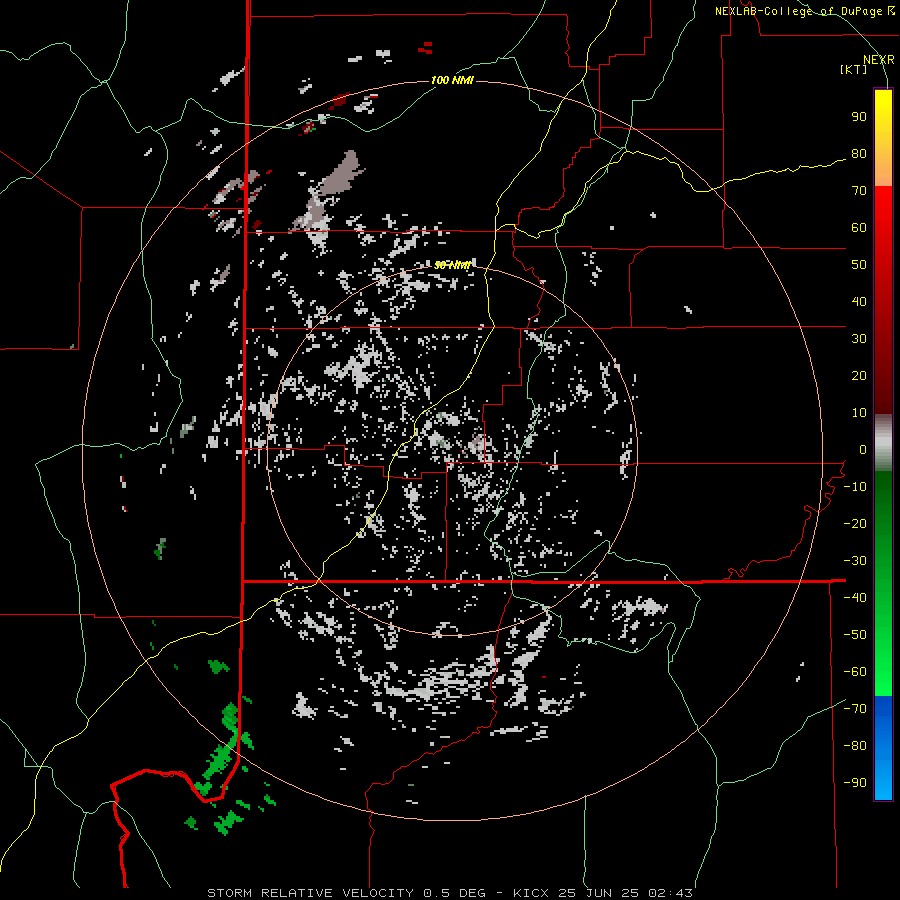The height and width of the screenshot is (900, 900).
Task: Click the 0 value on velocity scale
Action: pos(862,449)
